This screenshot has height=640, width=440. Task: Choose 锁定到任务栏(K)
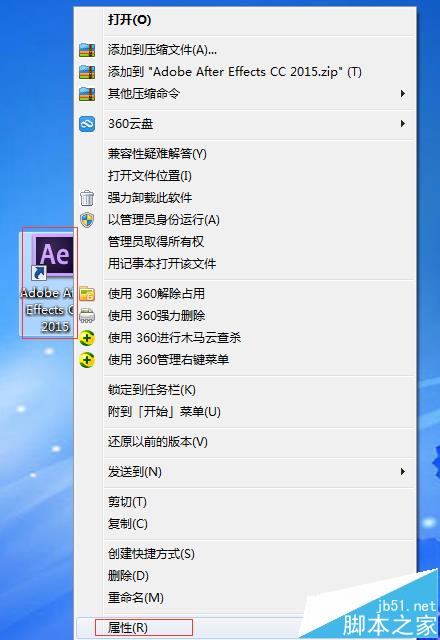pos(245,390)
